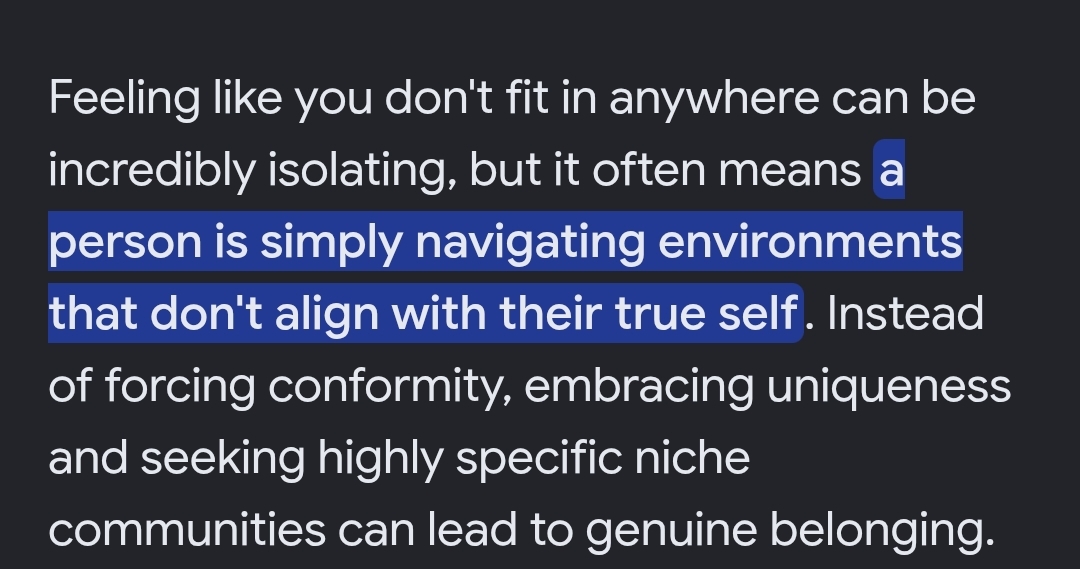This screenshot has height=569, width=1080.
Task: Click the word 'communities'
Action: point(187,529)
